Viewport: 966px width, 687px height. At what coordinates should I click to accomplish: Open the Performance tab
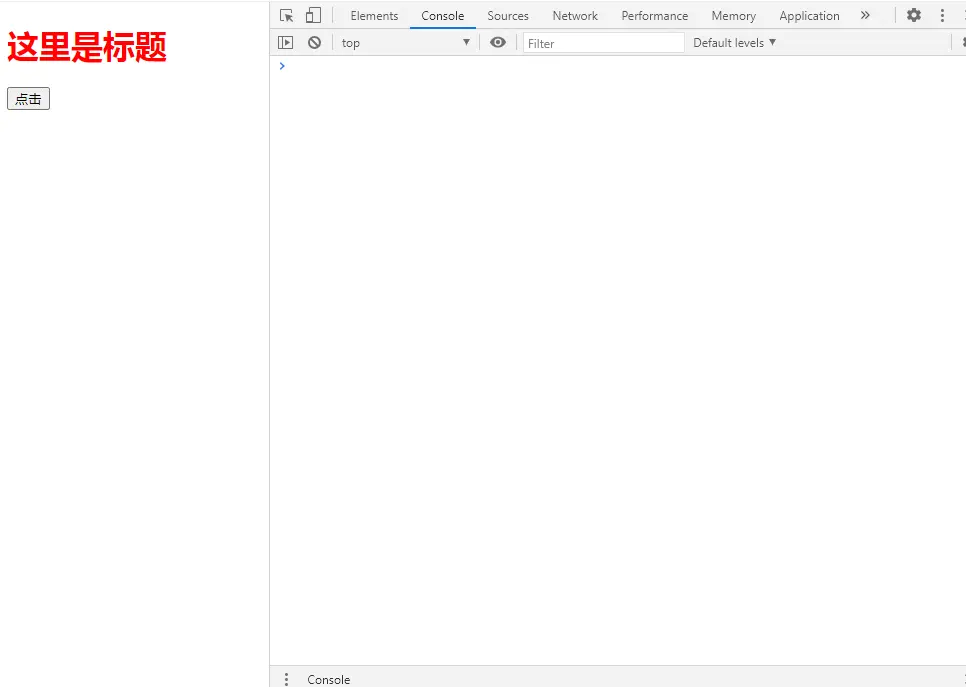point(654,16)
